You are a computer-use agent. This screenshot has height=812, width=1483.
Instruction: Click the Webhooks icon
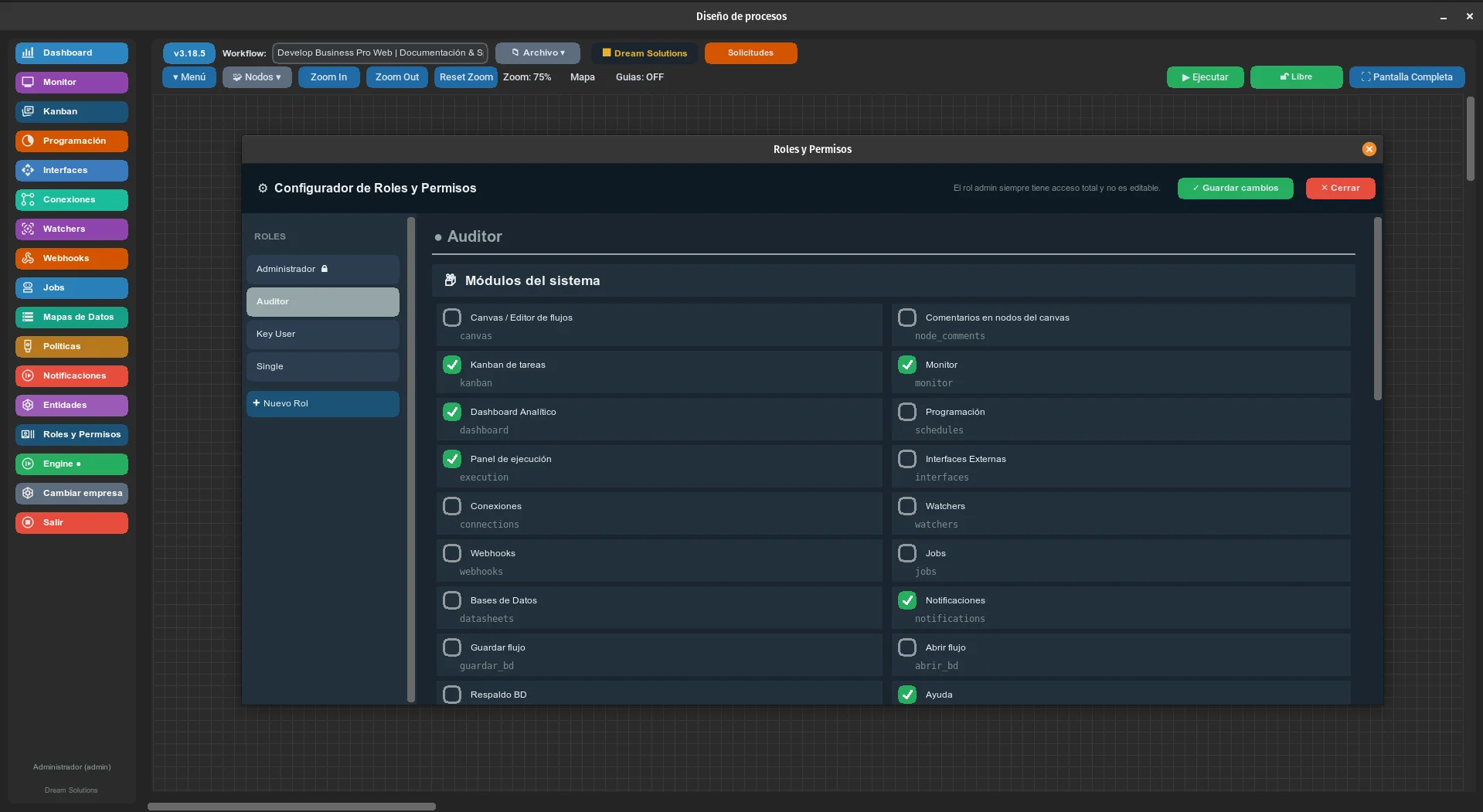pos(28,258)
